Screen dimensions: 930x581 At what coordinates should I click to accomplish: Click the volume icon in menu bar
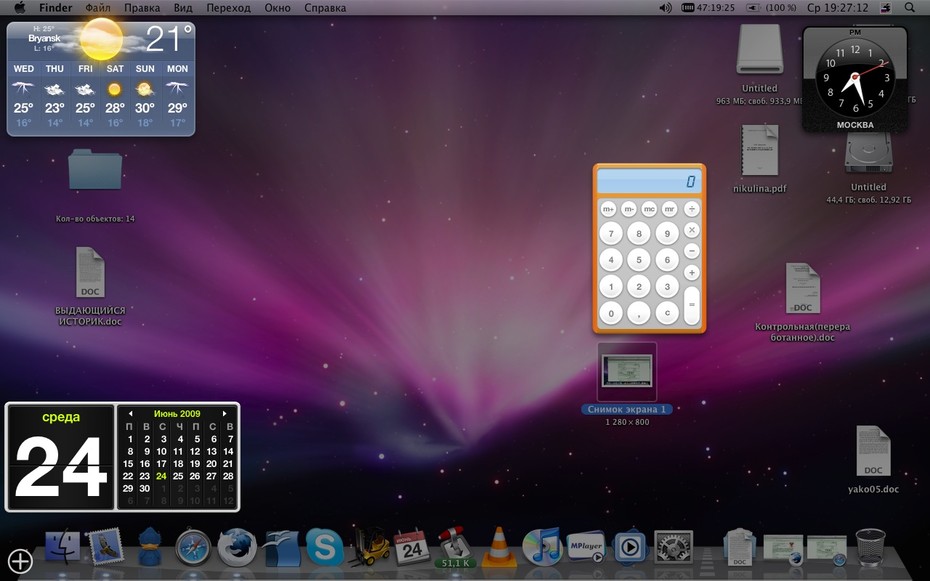pyautogui.click(x=665, y=8)
